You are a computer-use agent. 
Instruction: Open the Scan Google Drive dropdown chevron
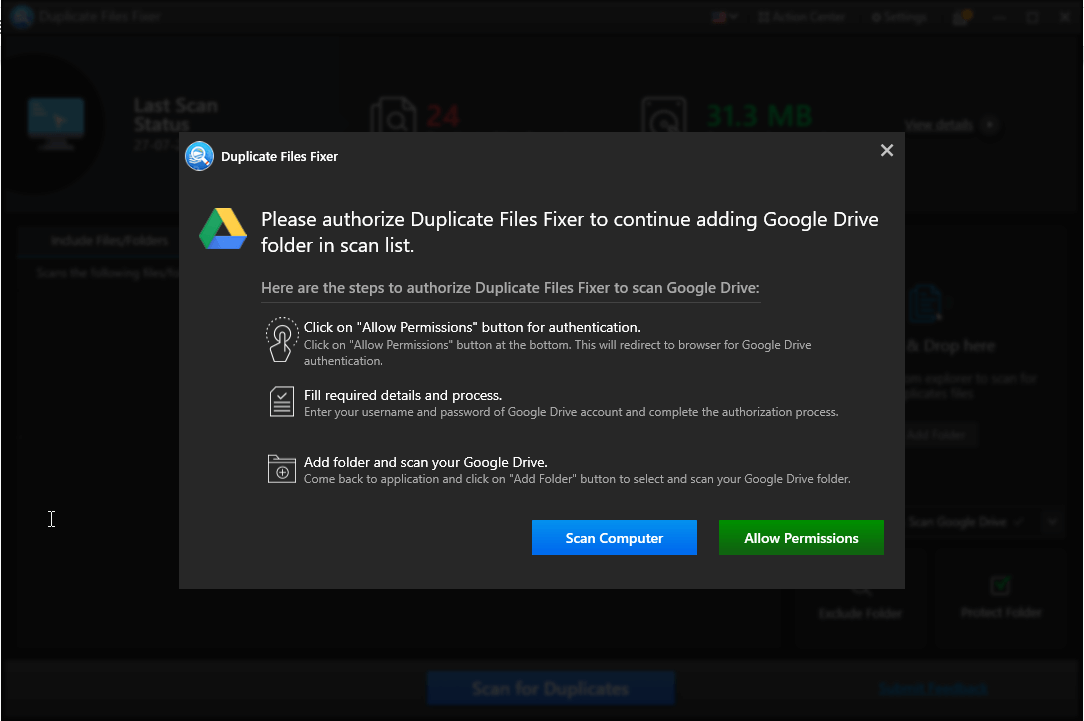[x=1052, y=521]
